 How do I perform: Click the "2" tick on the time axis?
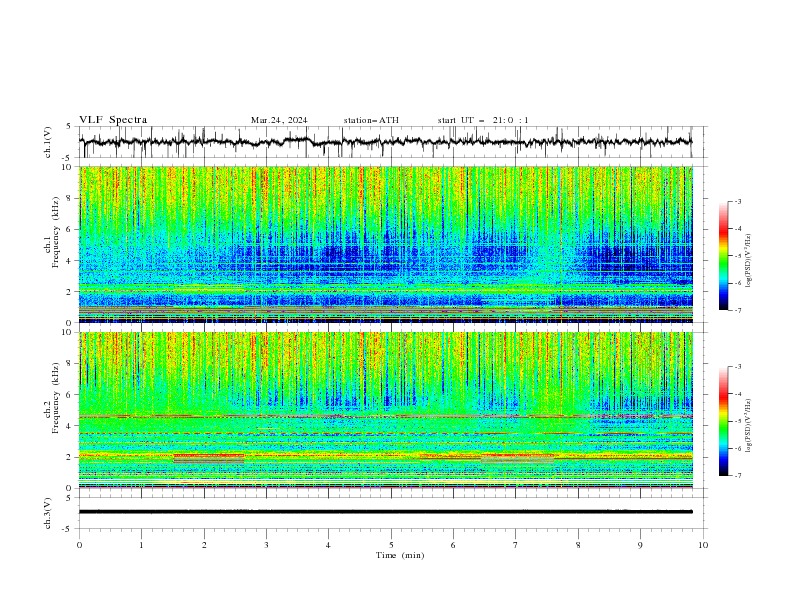(204, 545)
